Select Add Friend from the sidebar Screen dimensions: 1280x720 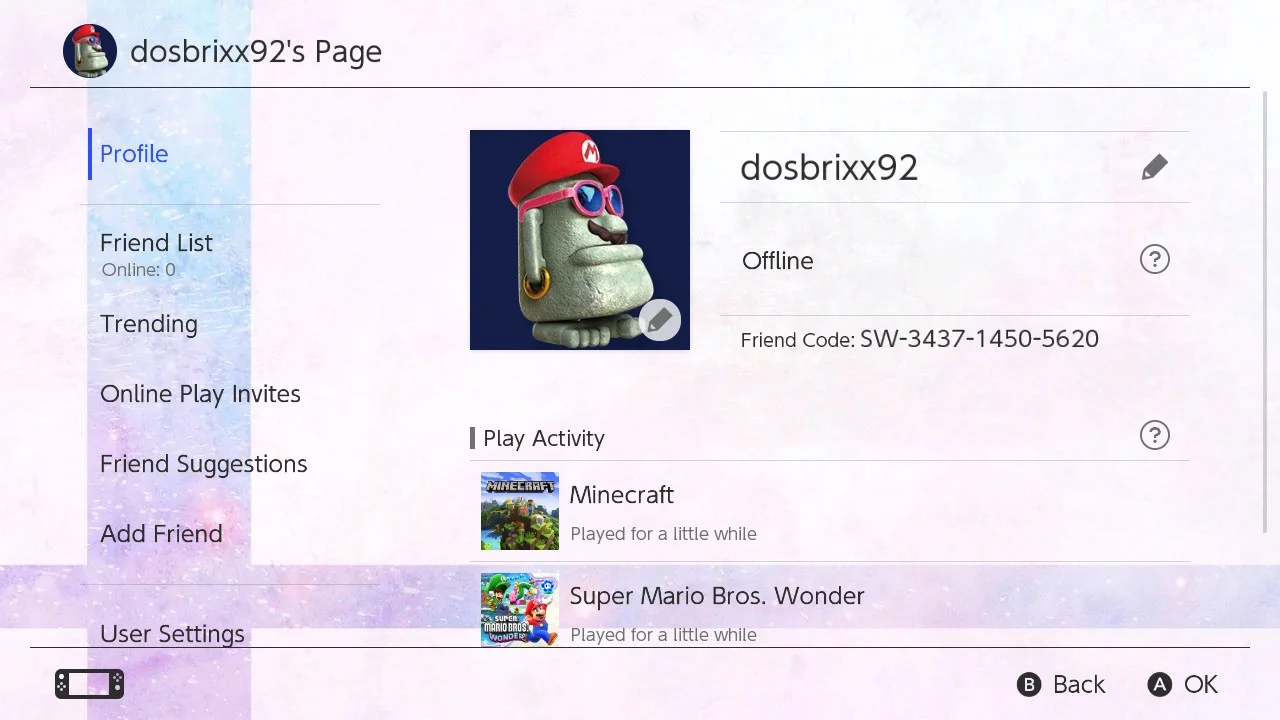pyautogui.click(x=161, y=534)
